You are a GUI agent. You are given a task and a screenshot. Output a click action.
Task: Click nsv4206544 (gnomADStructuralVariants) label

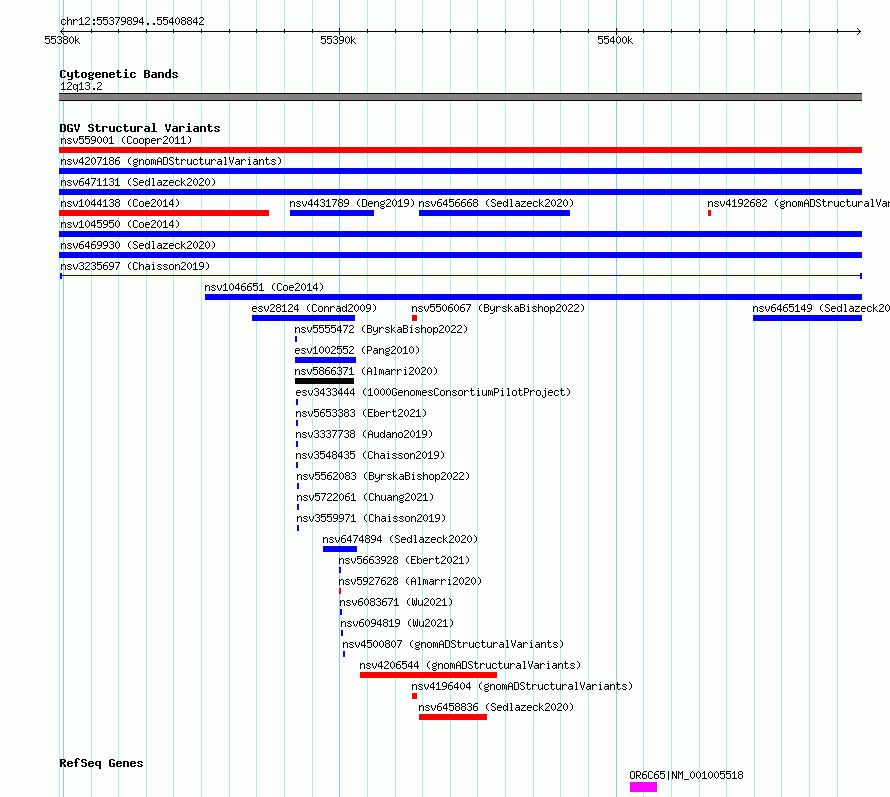[x=470, y=665]
